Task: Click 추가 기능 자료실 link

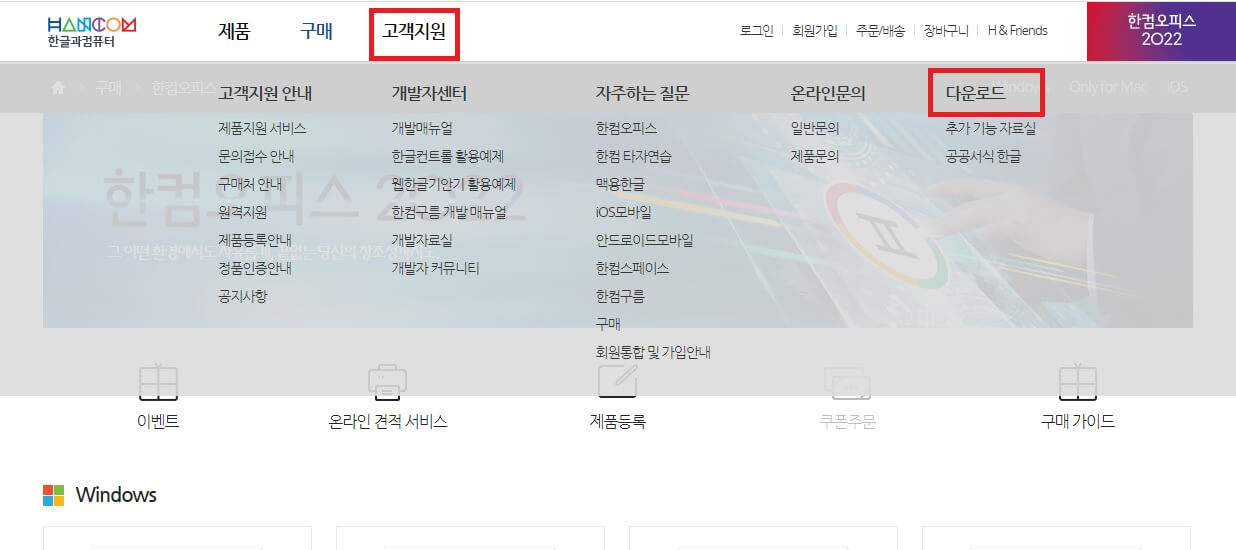Action: [x=990, y=129]
